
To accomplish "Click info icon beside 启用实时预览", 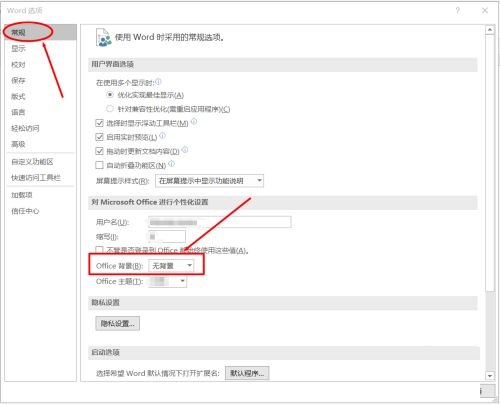I will point(162,136).
